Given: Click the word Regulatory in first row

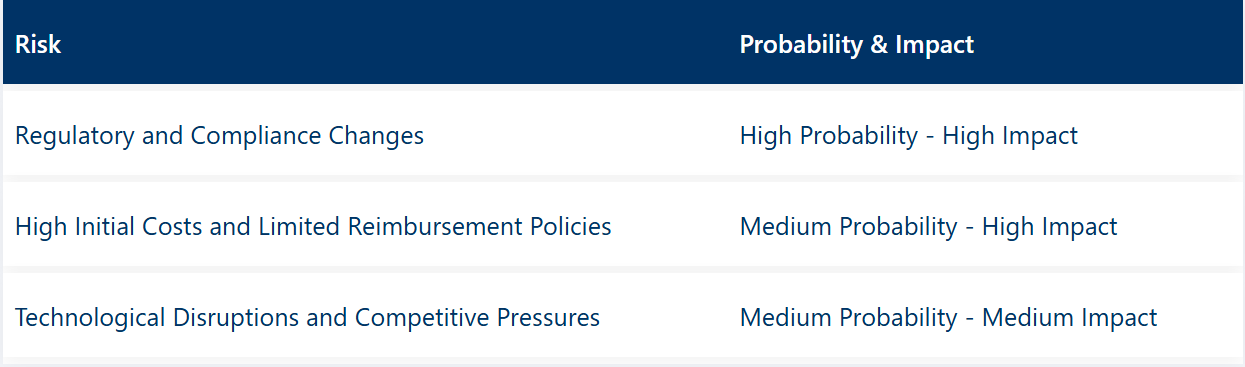Looking at the screenshot, I should 75,137.
